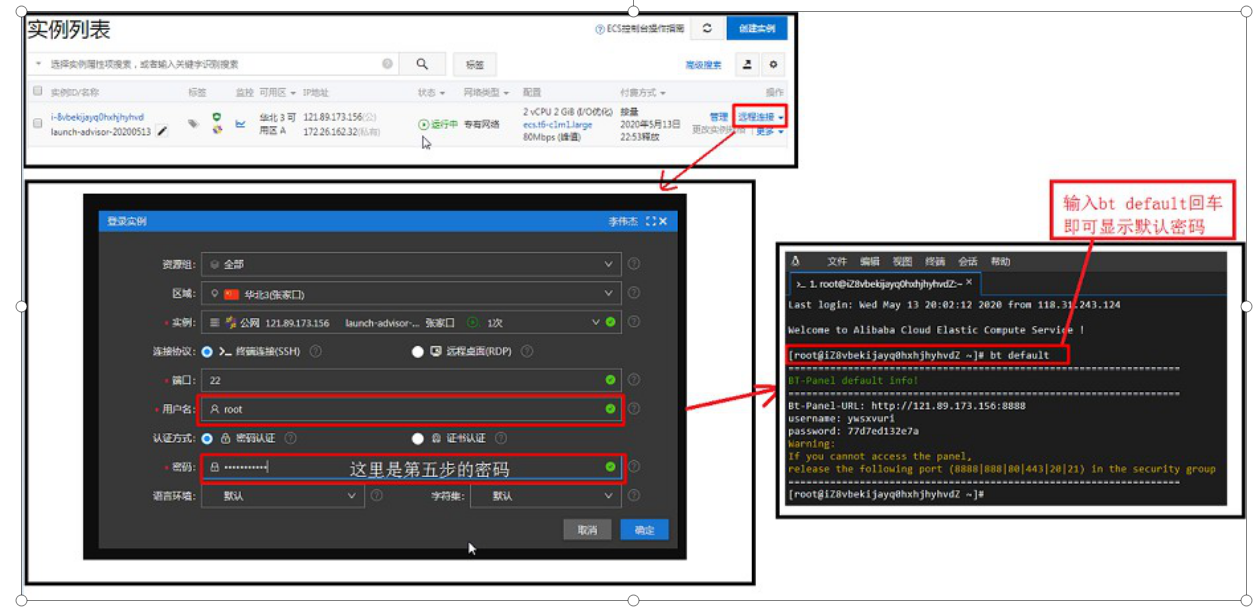The width and height of the screenshot is (1256, 612).
Task: Click the pencil icon to rename launch-advisor-20200513
Action: tap(163, 131)
